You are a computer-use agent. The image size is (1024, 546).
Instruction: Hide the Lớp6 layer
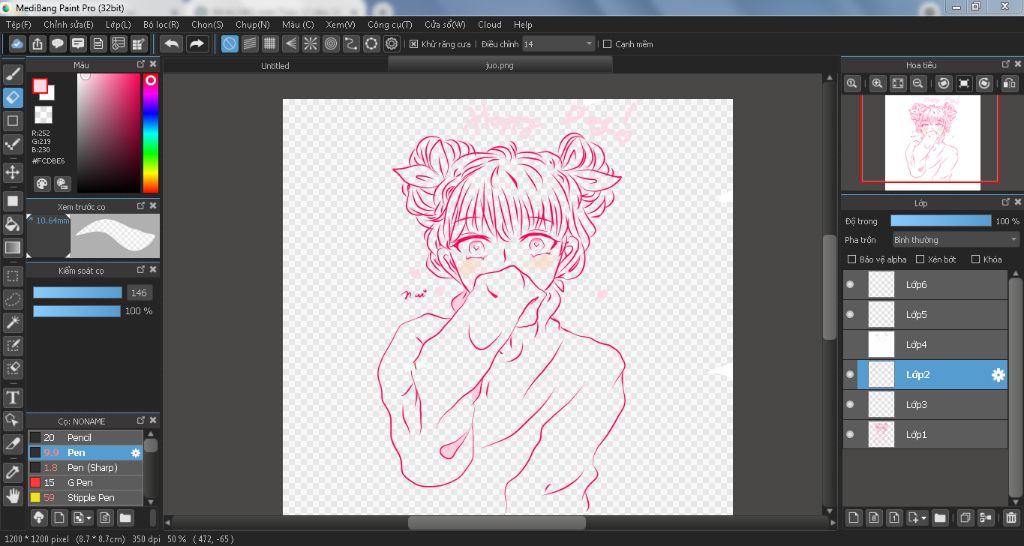850,284
